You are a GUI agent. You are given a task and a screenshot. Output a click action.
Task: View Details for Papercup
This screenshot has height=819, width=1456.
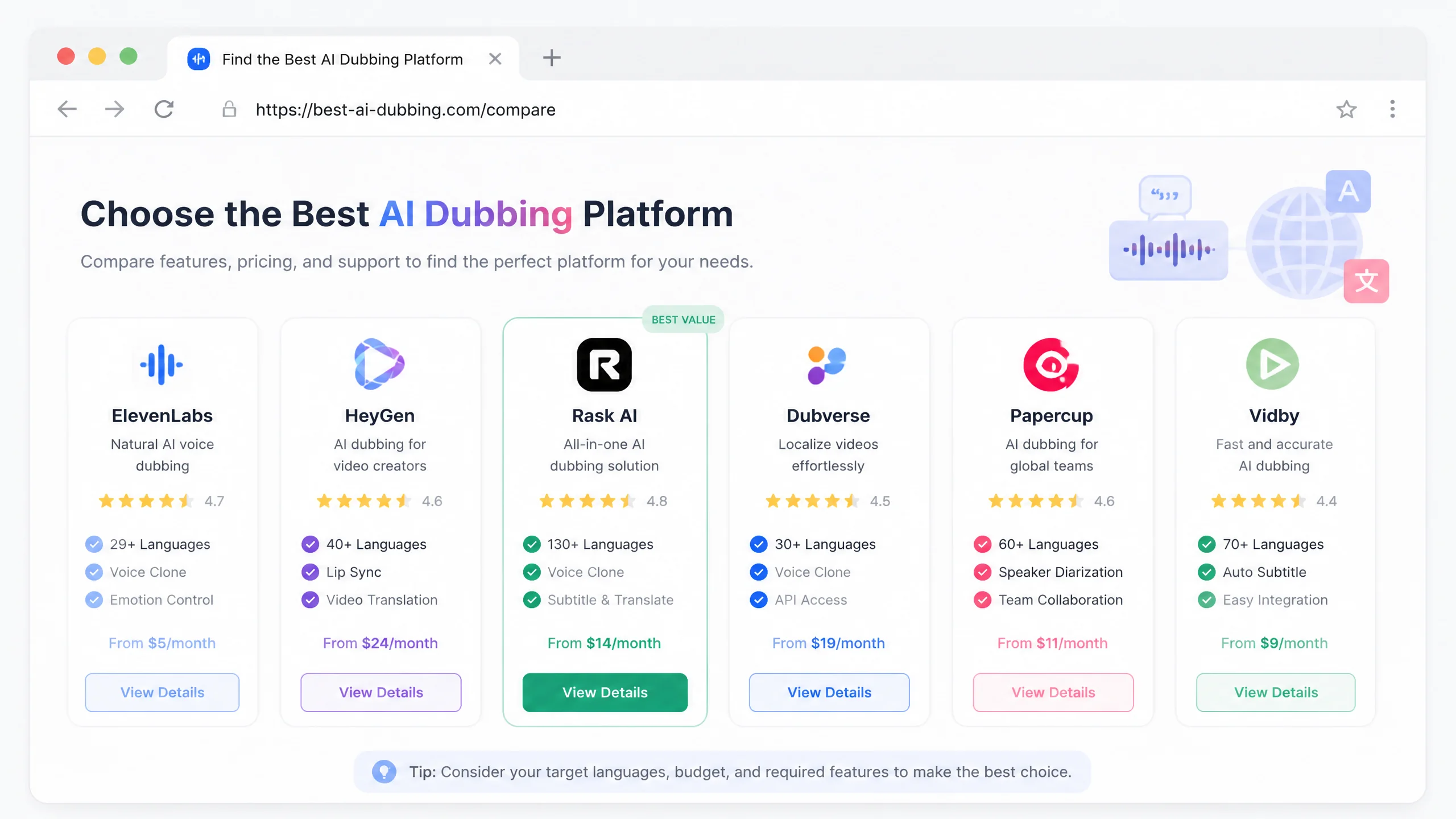(1053, 692)
